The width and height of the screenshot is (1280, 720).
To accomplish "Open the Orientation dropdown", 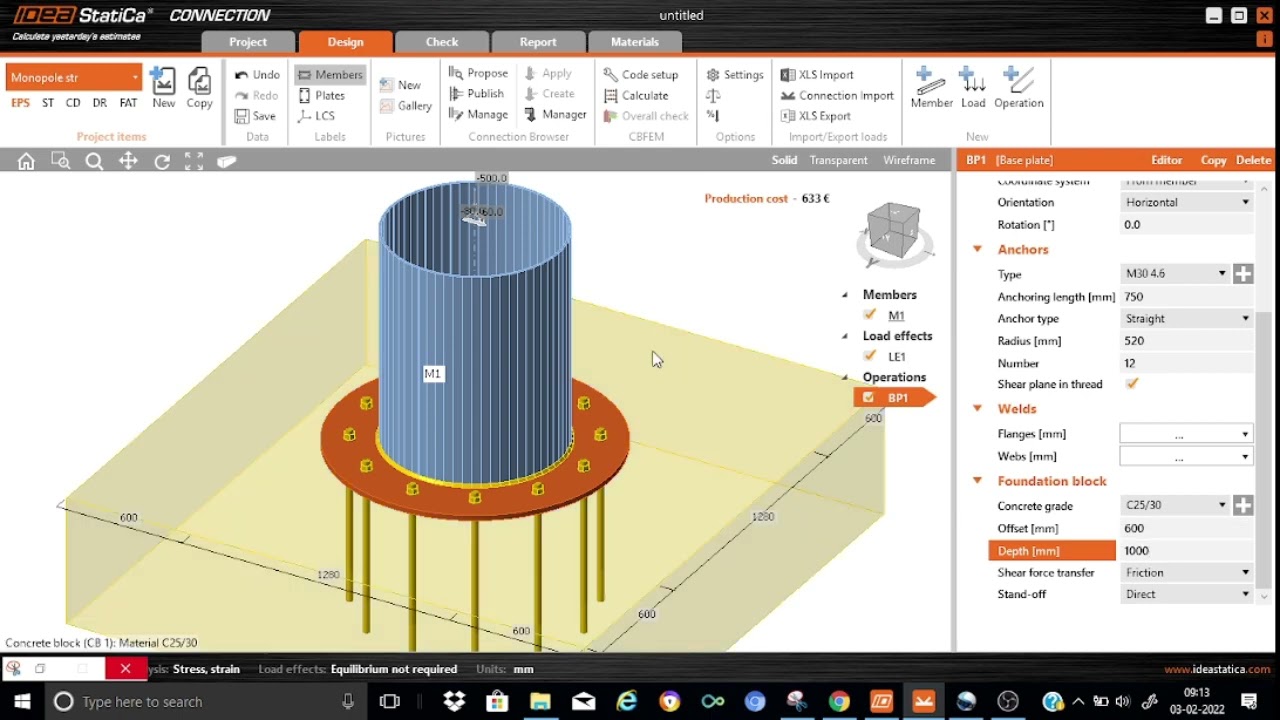I will pyautogui.click(x=1186, y=202).
